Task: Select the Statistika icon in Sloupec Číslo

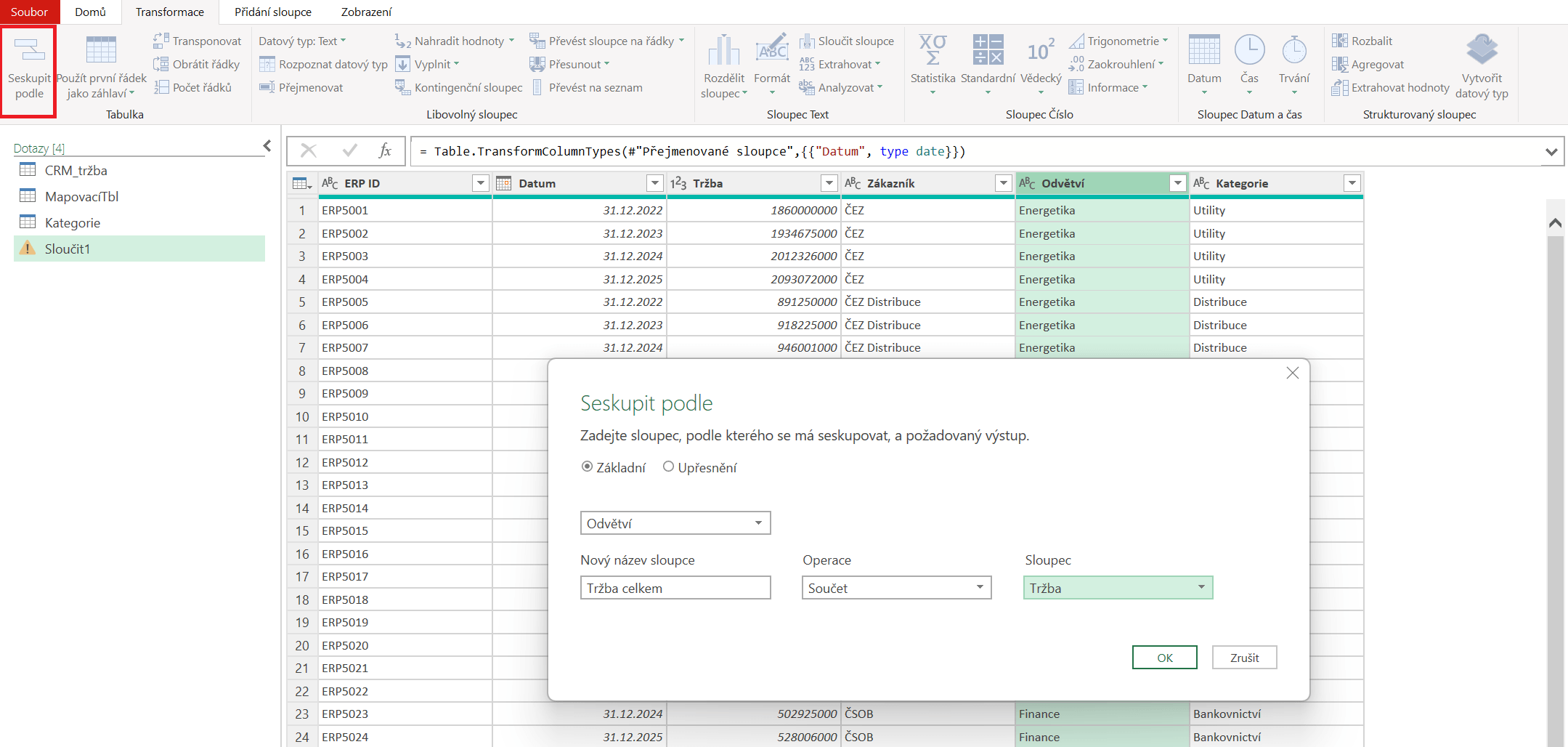Action: (x=933, y=51)
